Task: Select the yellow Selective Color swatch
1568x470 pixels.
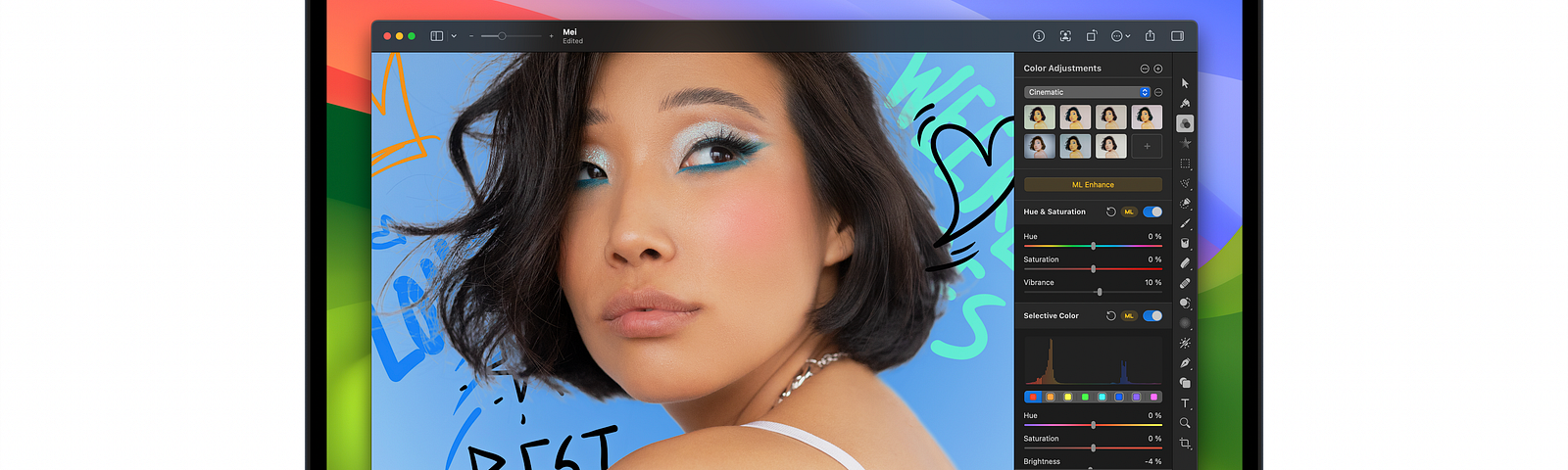Action: coord(1067,397)
